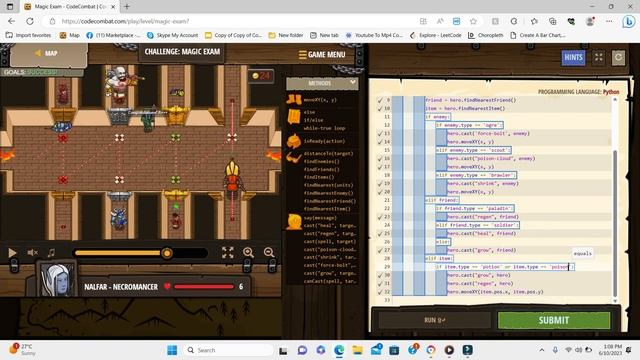
Task: Open the browser essentials heart icon
Action: click(571, 21)
